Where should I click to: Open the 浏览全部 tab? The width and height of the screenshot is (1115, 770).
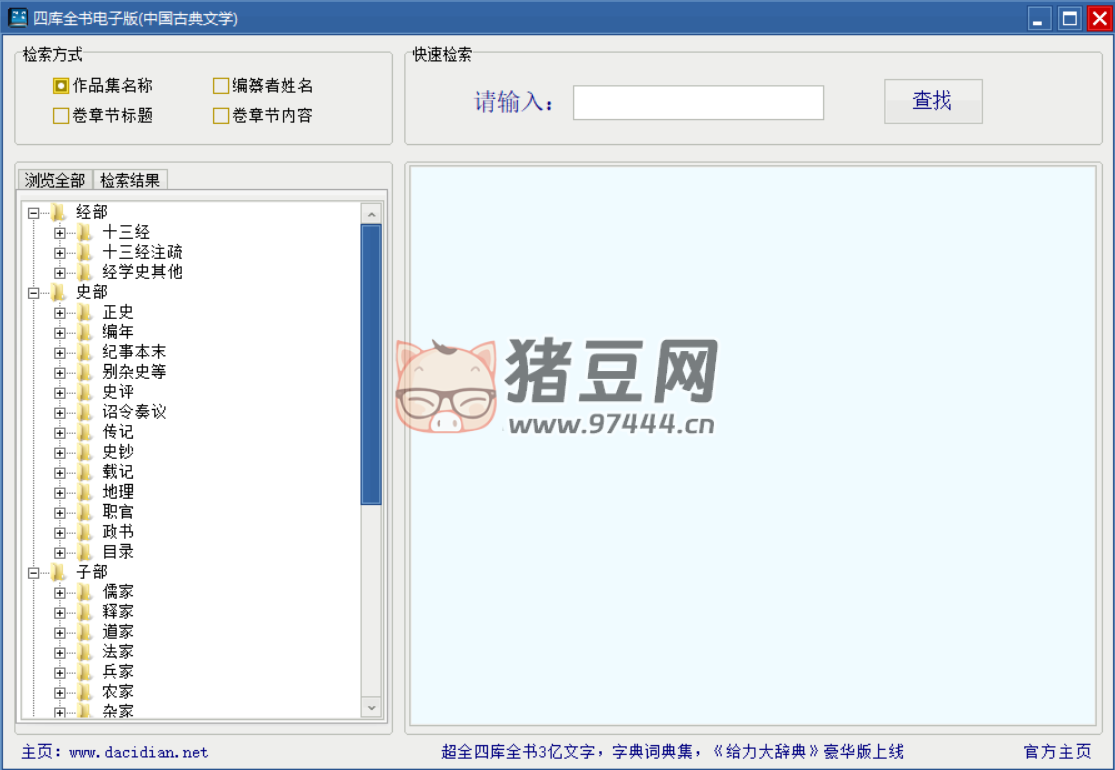[55, 180]
